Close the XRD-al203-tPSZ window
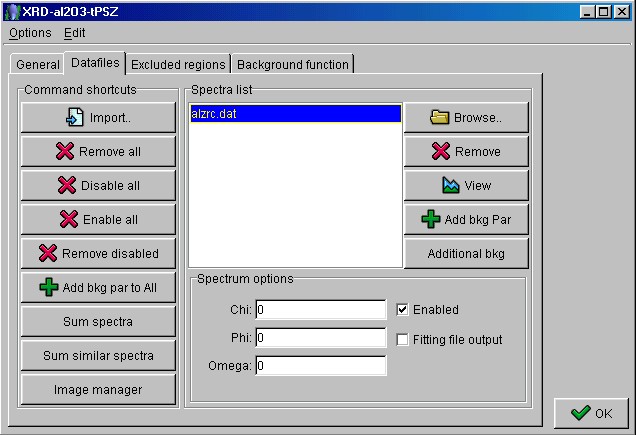 621,11
